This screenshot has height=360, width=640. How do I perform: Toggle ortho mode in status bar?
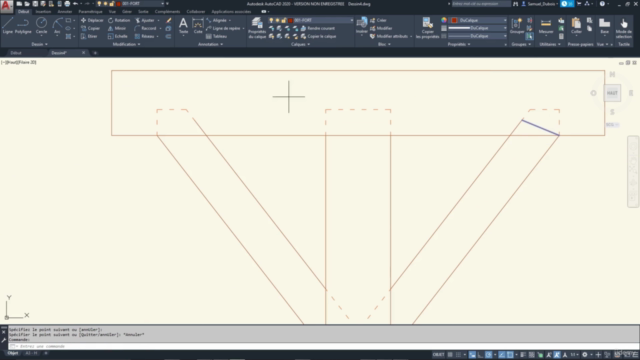[x=480, y=355]
